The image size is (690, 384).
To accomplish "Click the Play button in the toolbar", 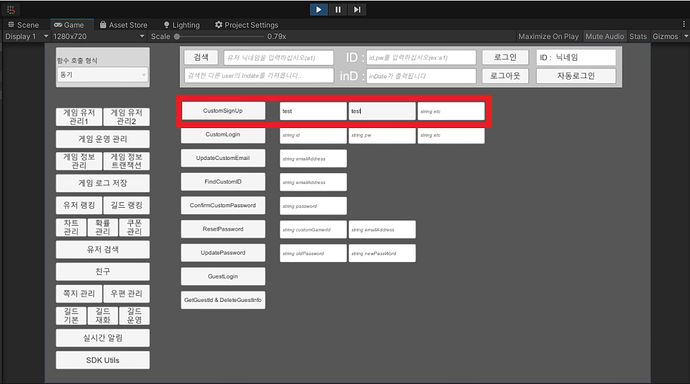I will pos(319,9).
